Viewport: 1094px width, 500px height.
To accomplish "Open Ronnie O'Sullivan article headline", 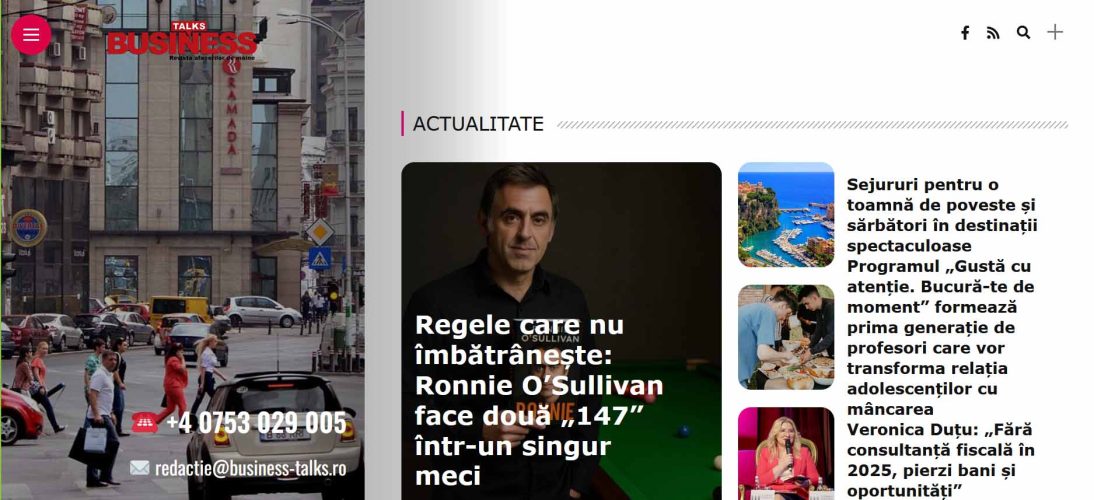I will pos(539,400).
